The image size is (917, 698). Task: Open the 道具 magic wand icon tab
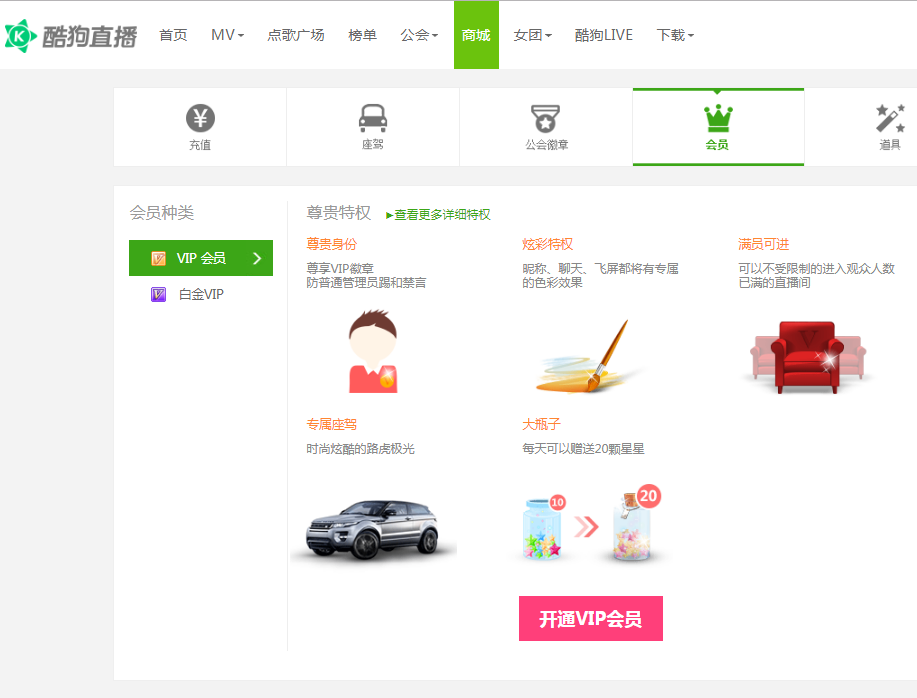click(889, 119)
